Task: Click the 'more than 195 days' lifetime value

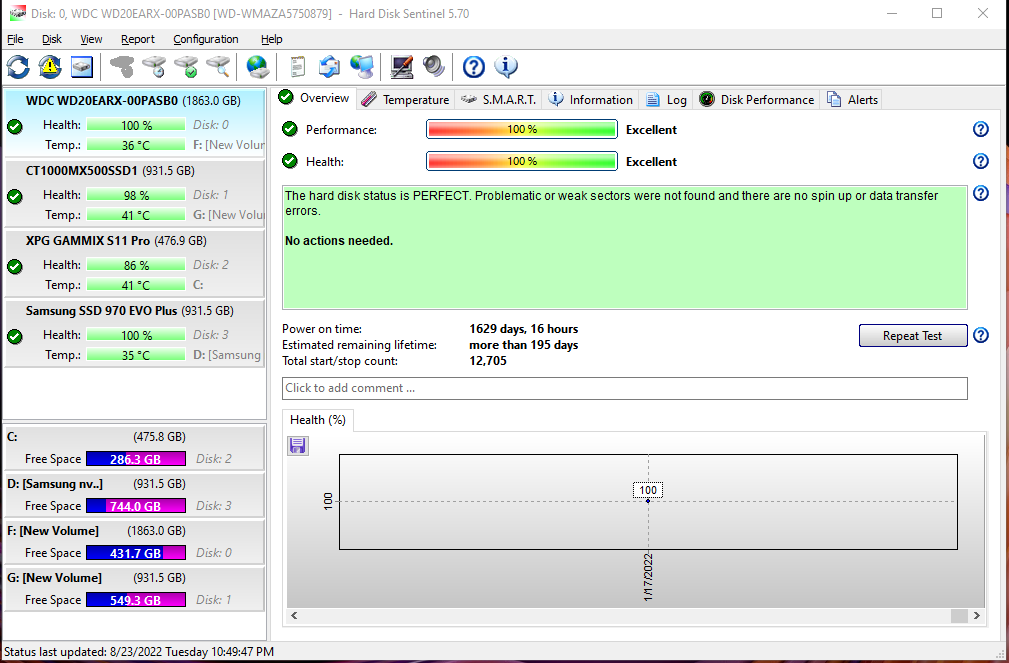Action: click(x=524, y=345)
